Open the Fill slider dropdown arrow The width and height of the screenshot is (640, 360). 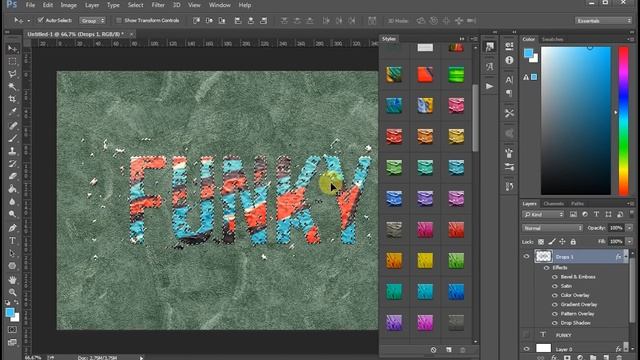(x=629, y=242)
